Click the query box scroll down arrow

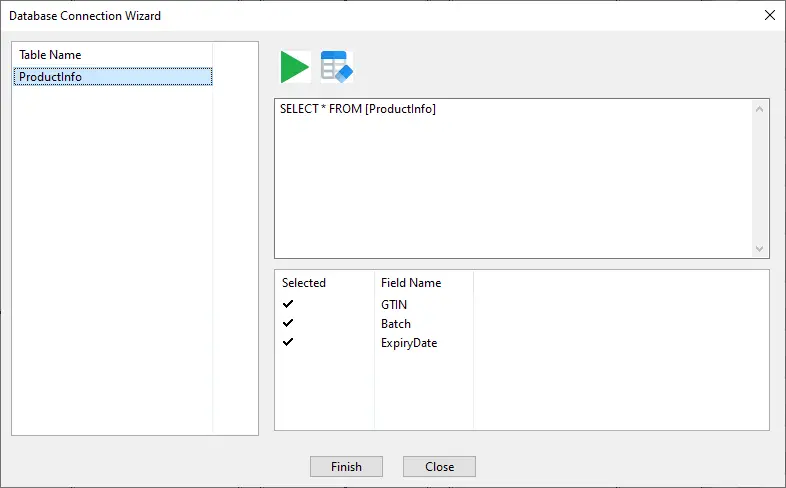[x=759, y=249]
